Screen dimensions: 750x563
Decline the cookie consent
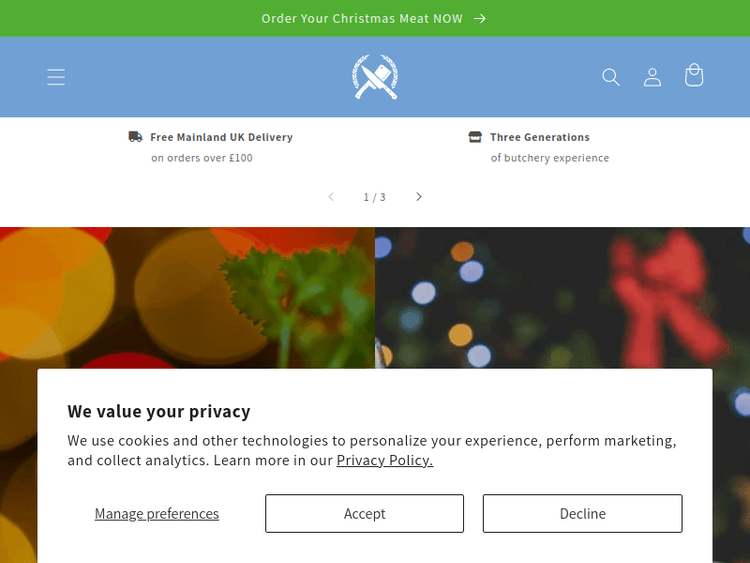pos(582,514)
